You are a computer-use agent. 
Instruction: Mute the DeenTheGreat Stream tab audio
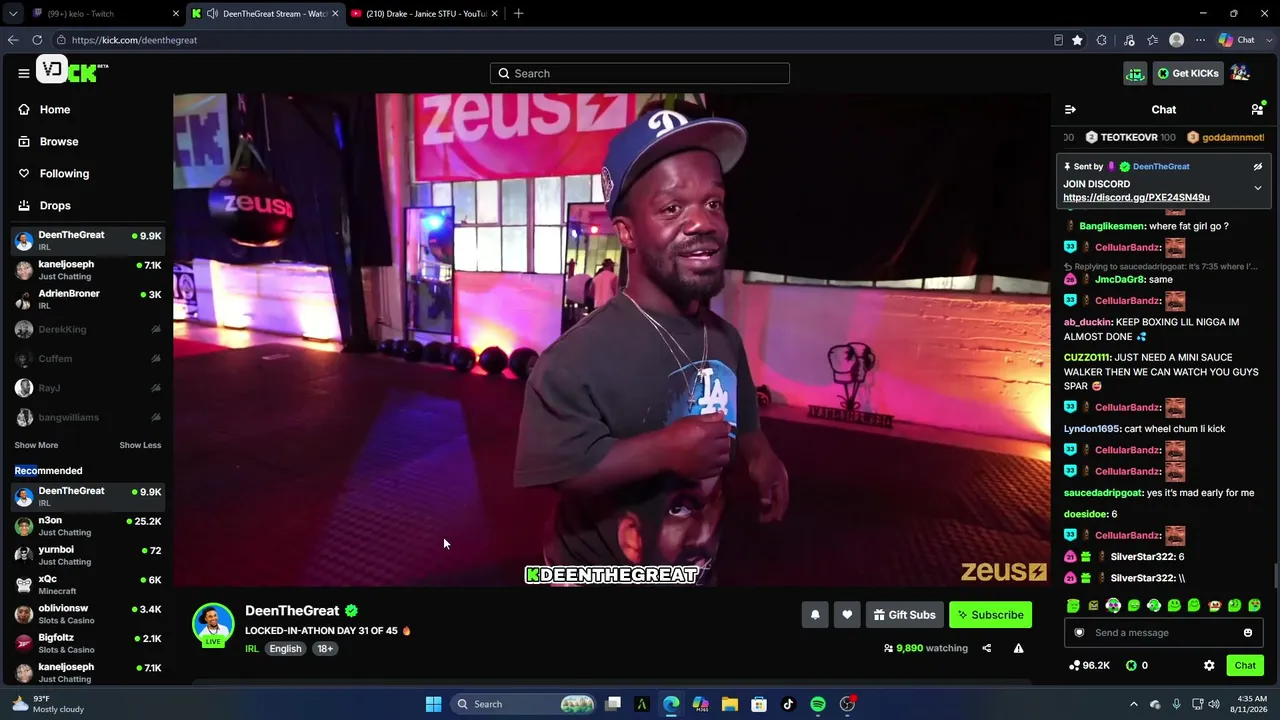click(x=212, y=14)
